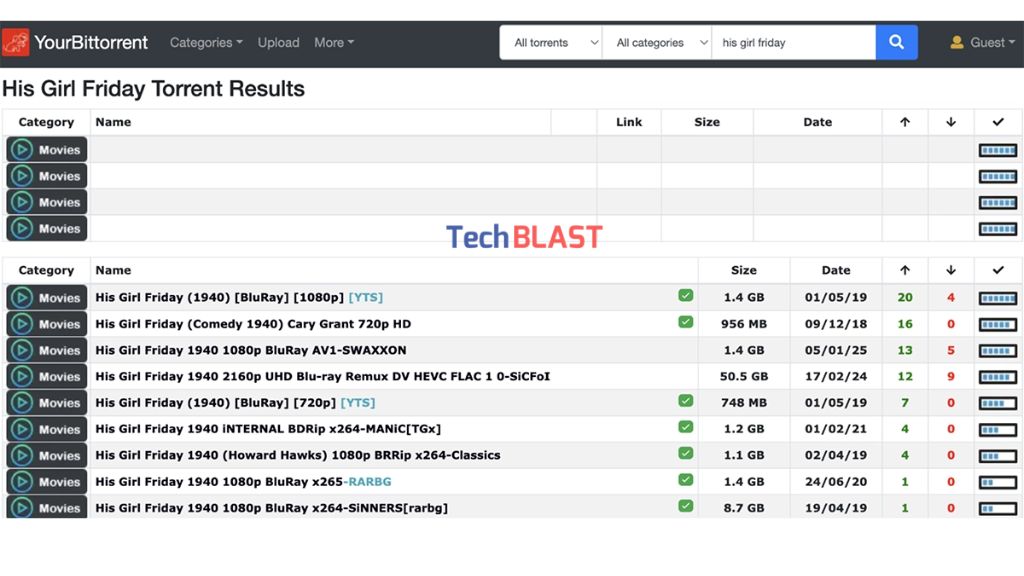This screenshot has width=1024, height=576.
Task: Click Movies icon for Cary Grant 720p HD row
Action: tap(46, 324)
